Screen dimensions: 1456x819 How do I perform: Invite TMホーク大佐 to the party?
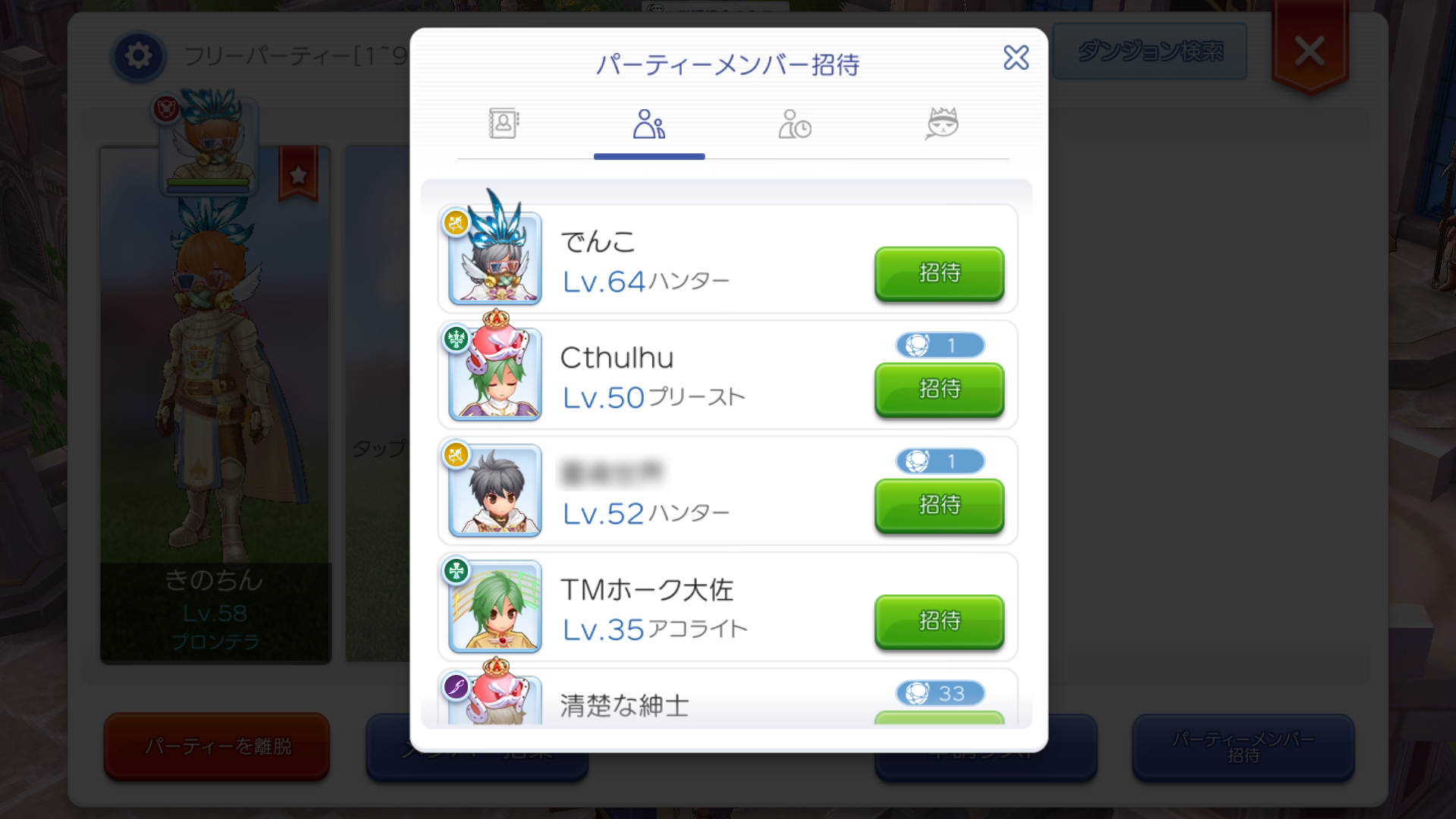(x=940, y=621)
